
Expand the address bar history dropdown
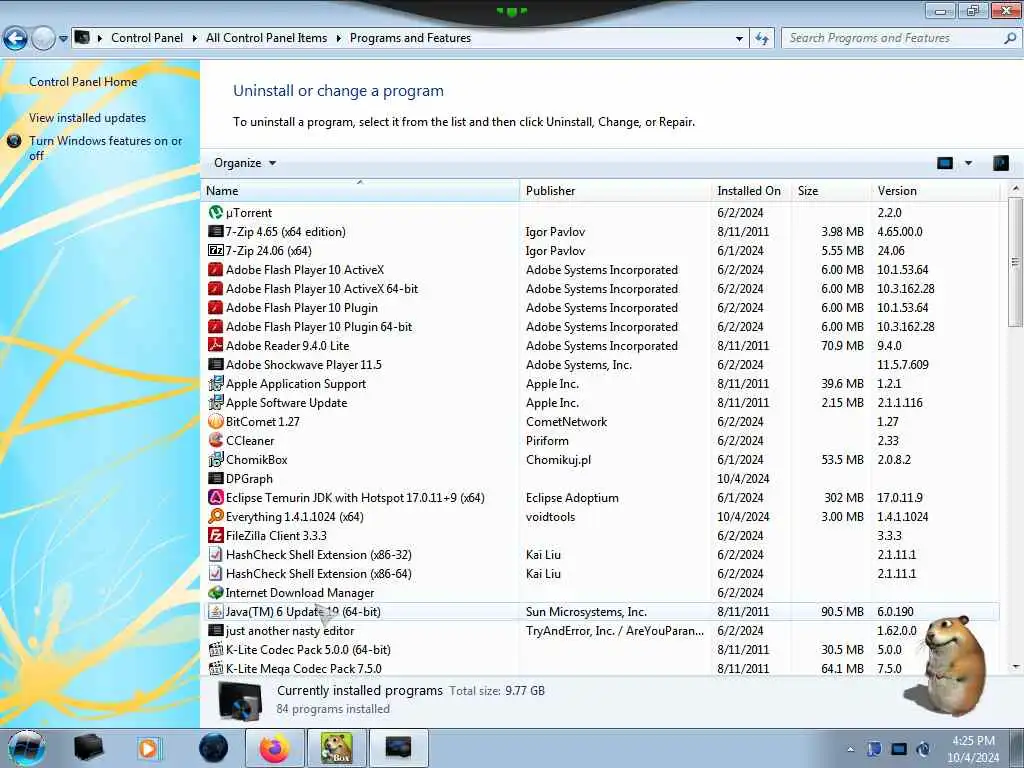pos(739,39)
